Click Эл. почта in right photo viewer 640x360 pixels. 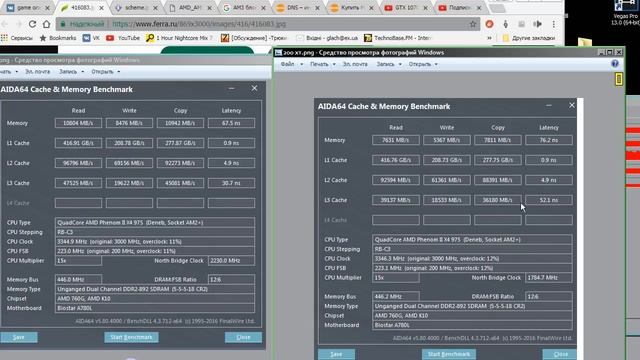(x=355, y=64)
